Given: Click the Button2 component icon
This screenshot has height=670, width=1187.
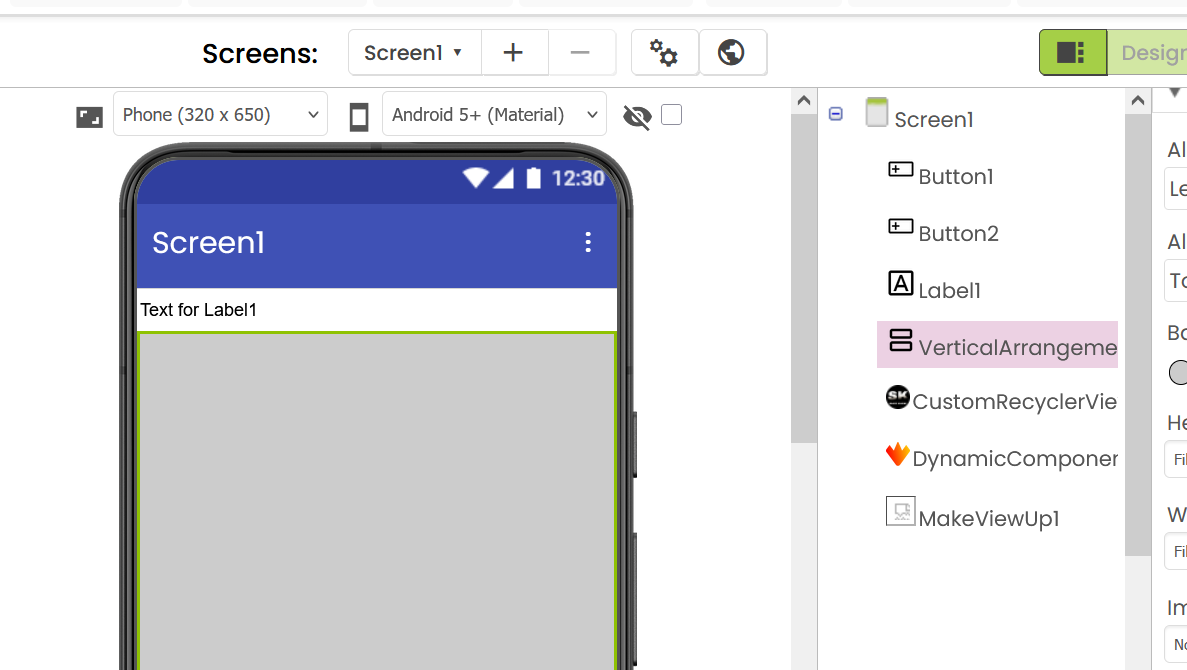Looking at the screenshot, I should click(x=900, y=226).
